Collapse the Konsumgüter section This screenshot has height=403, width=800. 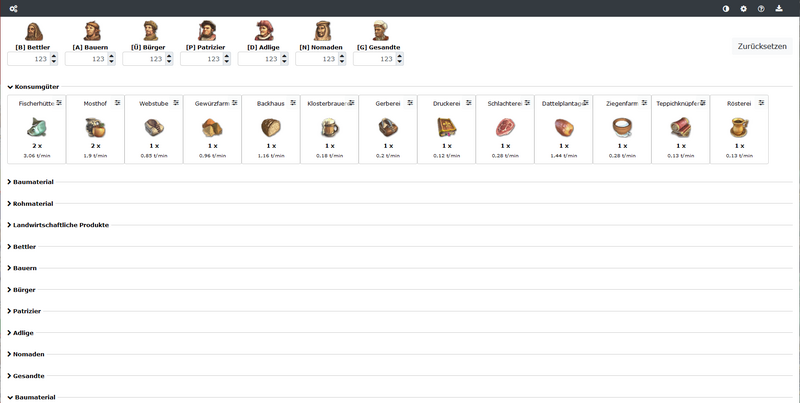pyautogui.click(x=33, y=87)
